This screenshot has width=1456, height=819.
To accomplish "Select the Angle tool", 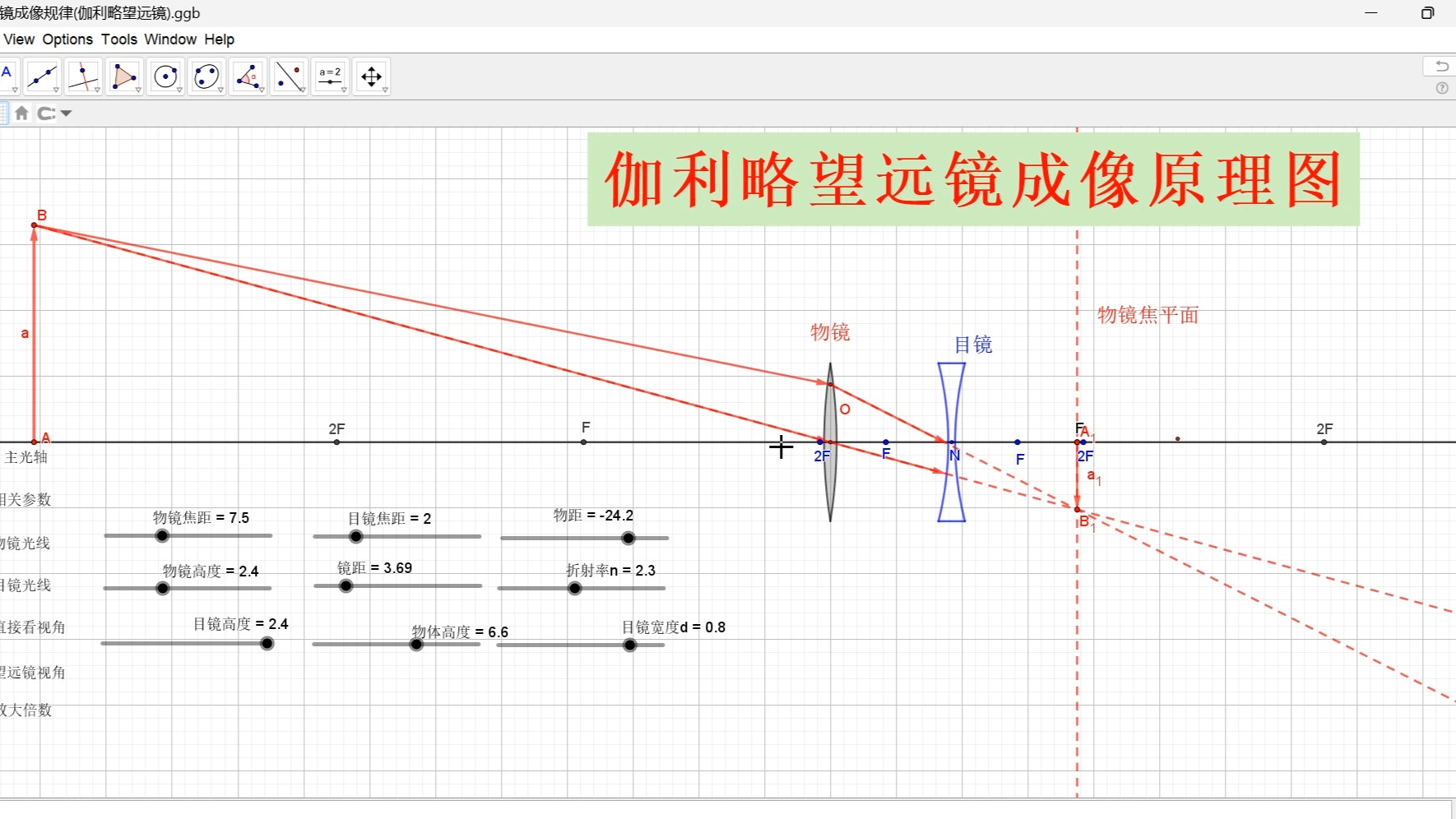I will click(x=248, y=76).
